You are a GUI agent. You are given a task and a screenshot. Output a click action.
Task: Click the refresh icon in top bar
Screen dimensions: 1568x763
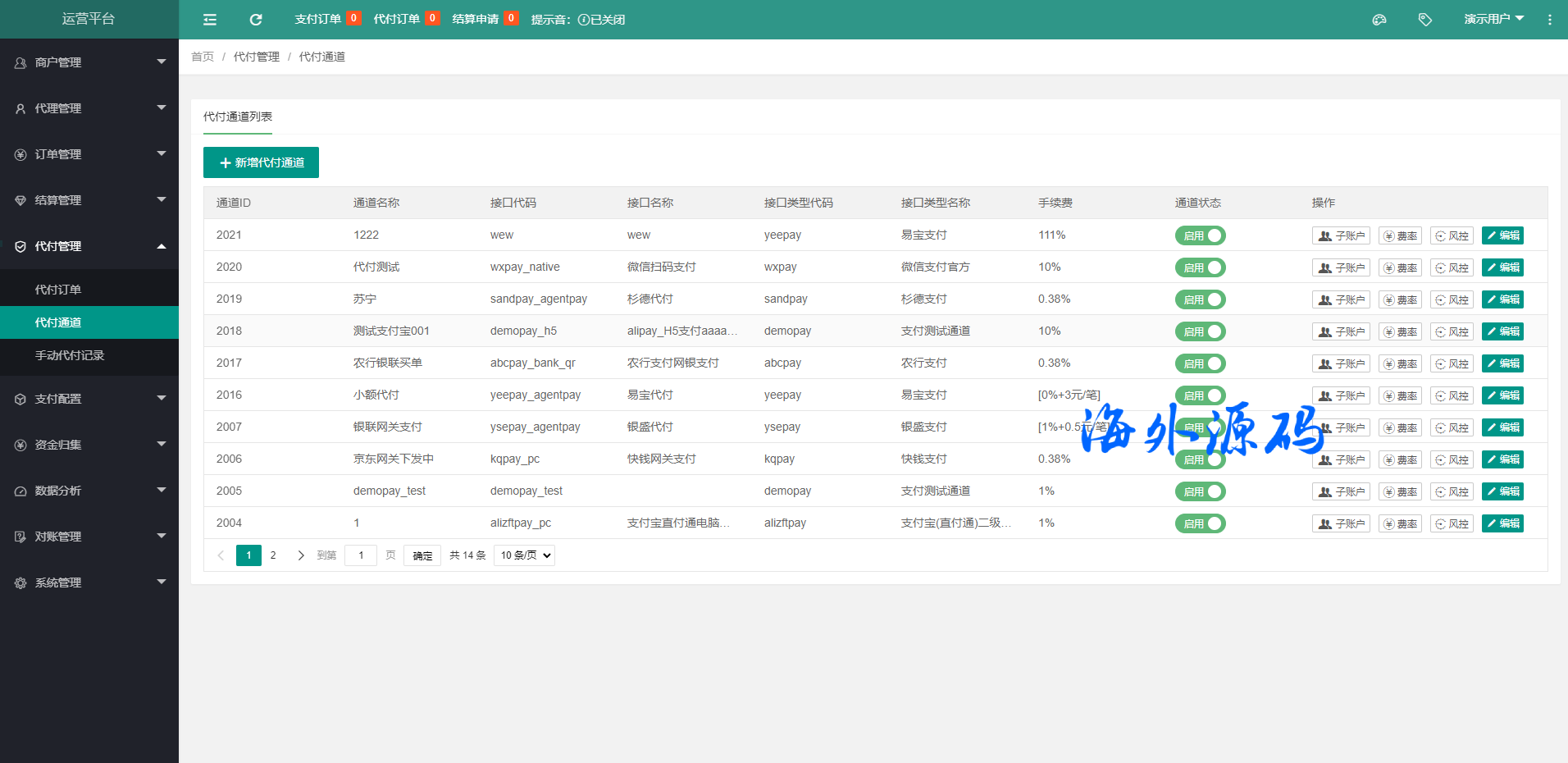pyautogui.click(x=256, y=20)
